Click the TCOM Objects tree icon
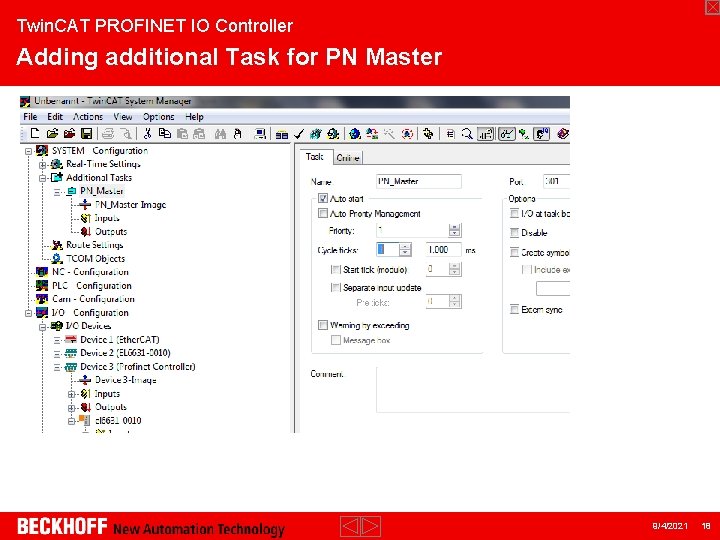 pos(57,259)
